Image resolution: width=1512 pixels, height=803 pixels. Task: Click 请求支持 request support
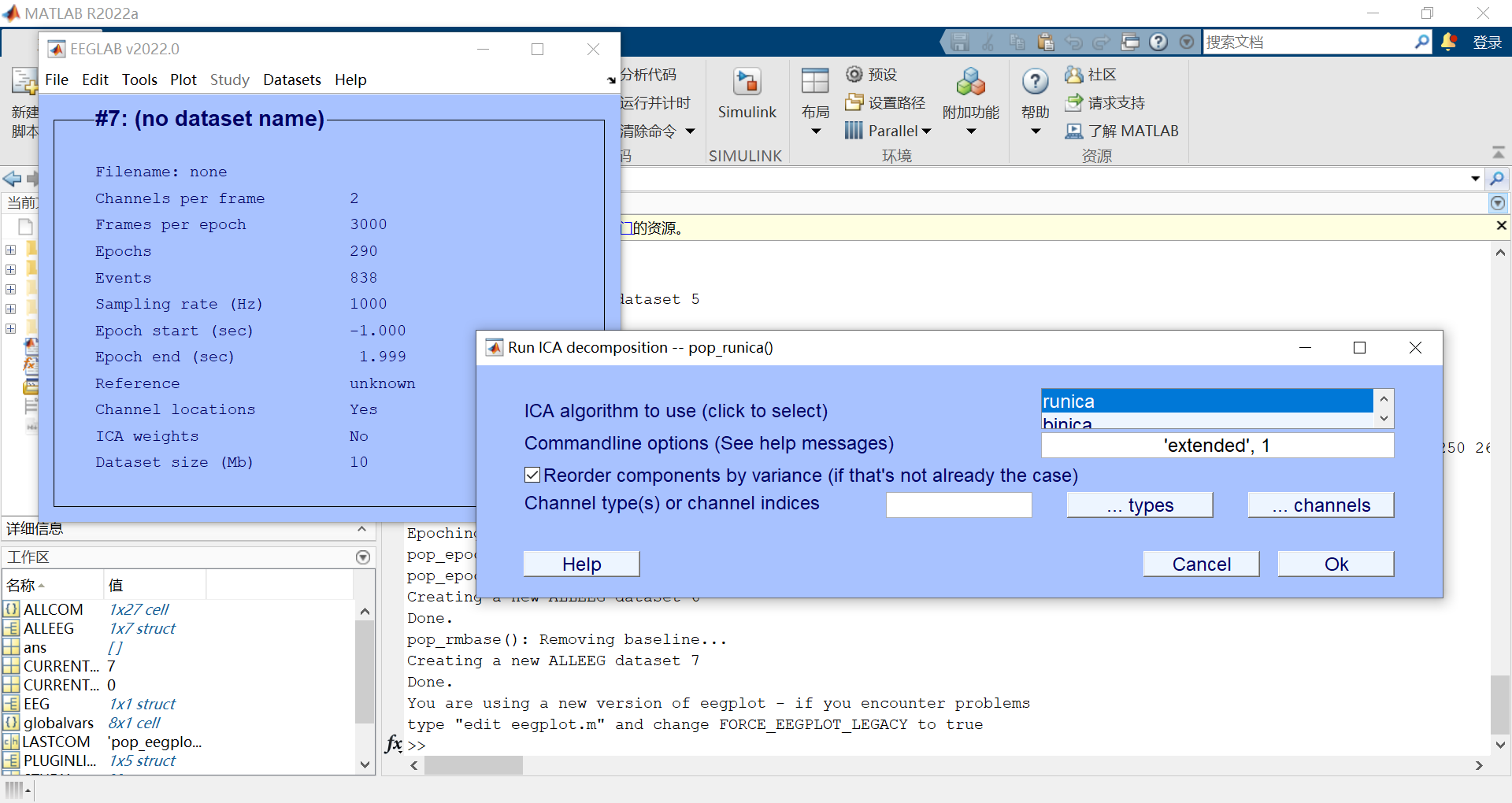(1105, 102)
